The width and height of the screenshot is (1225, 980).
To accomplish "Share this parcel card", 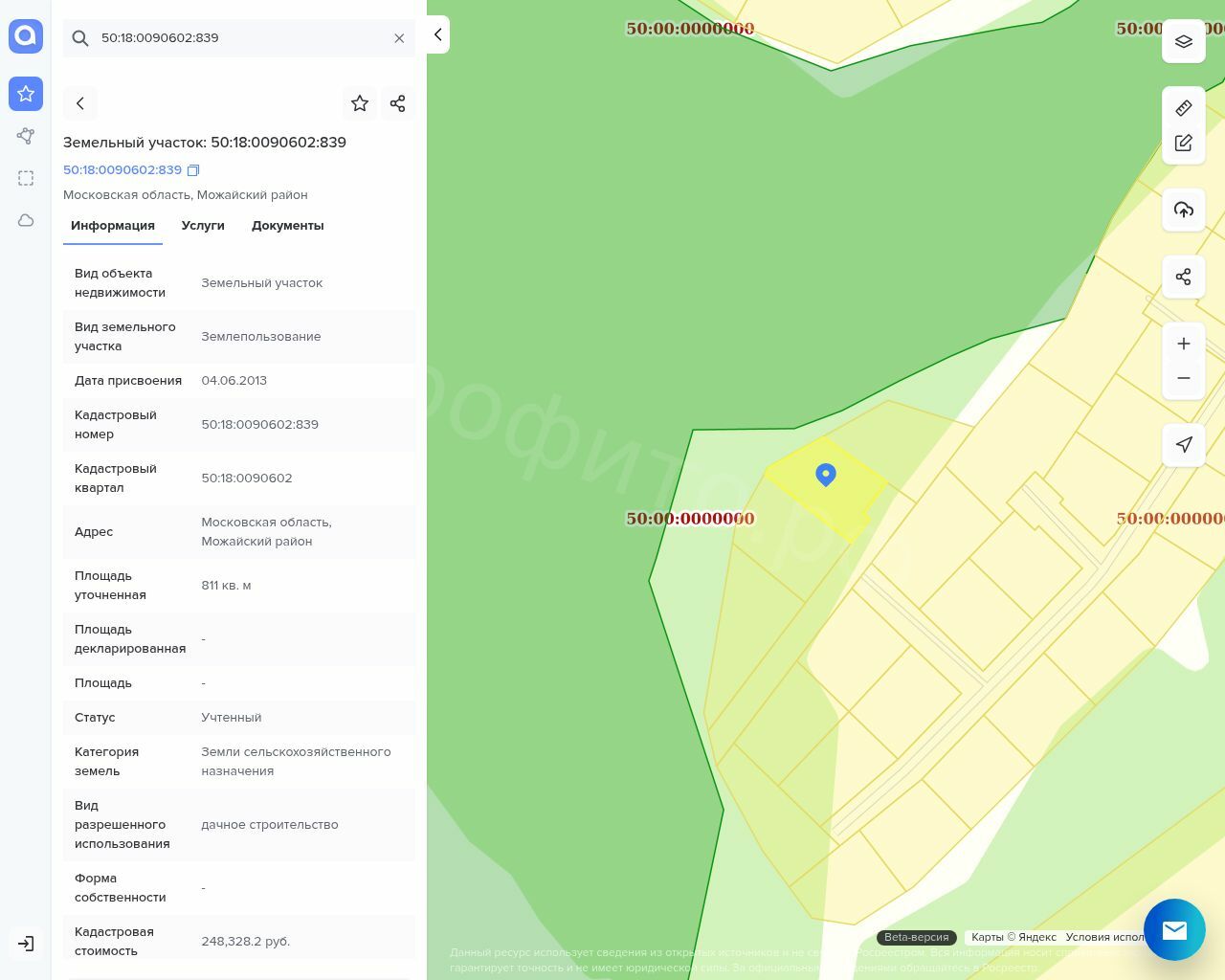I will [397, 103].
